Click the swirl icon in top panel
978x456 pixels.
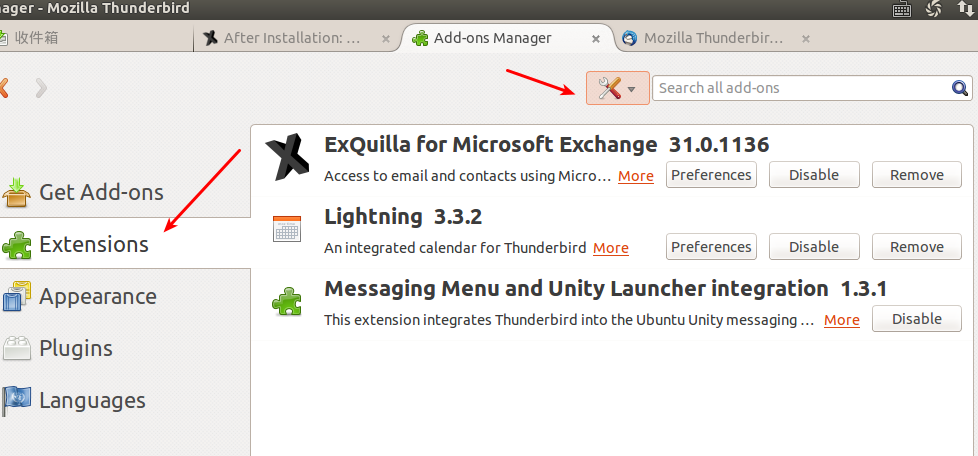click(x=934, y=8)
